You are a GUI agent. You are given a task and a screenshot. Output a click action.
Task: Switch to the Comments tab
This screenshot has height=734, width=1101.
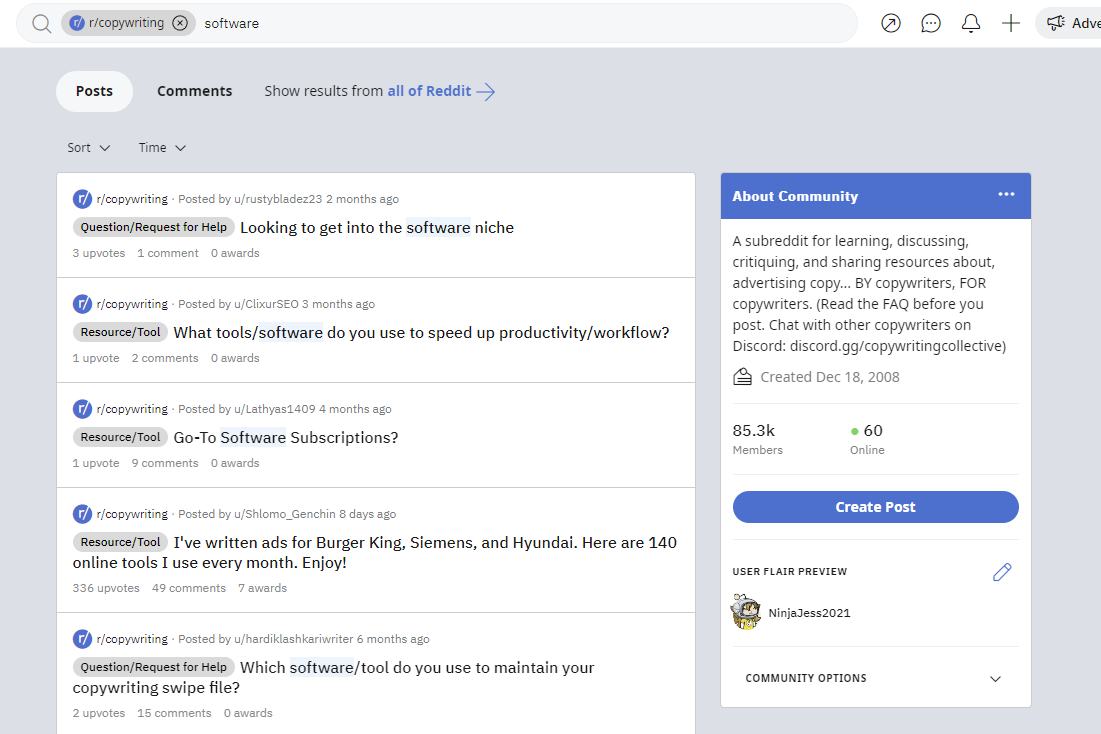[x=194, y=90]
